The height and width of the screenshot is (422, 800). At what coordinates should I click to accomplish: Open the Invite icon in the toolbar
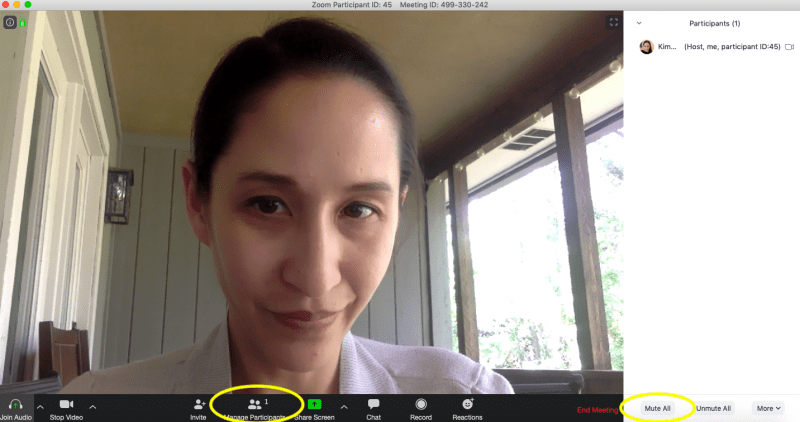[x=199, y=405]
